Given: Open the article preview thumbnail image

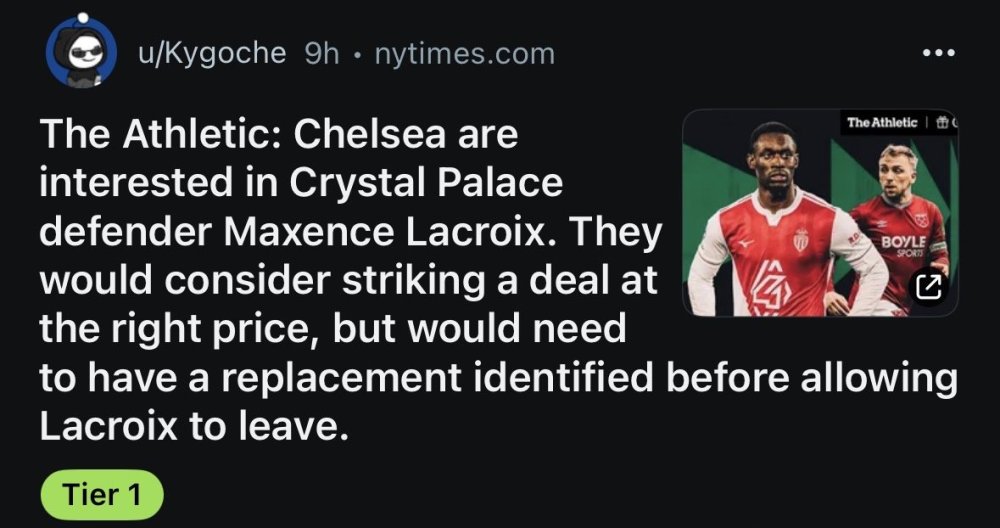Looking at the screenshot, I should click(820, 213).
